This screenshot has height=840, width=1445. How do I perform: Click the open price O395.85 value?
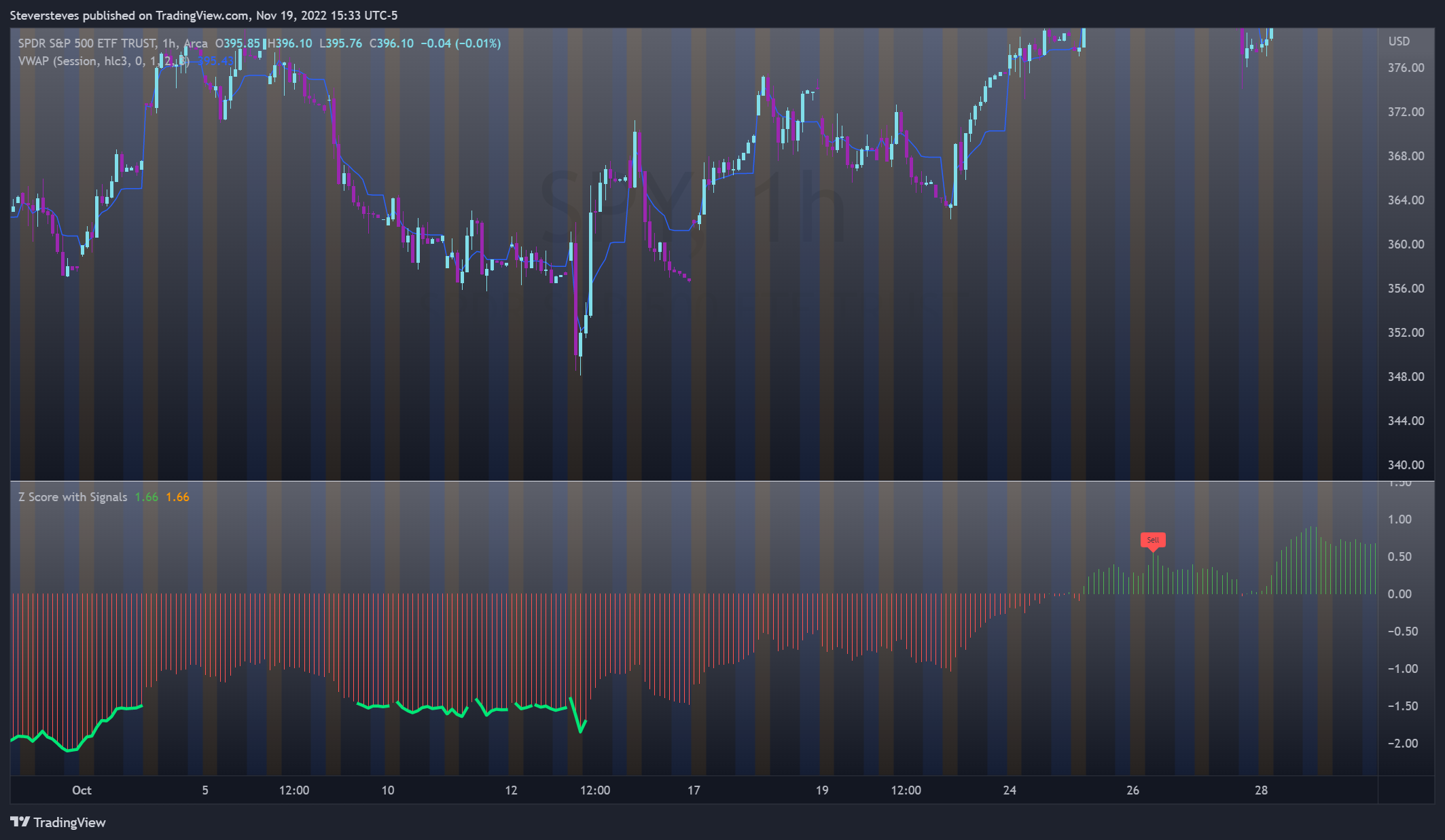[x=238, y=43]
